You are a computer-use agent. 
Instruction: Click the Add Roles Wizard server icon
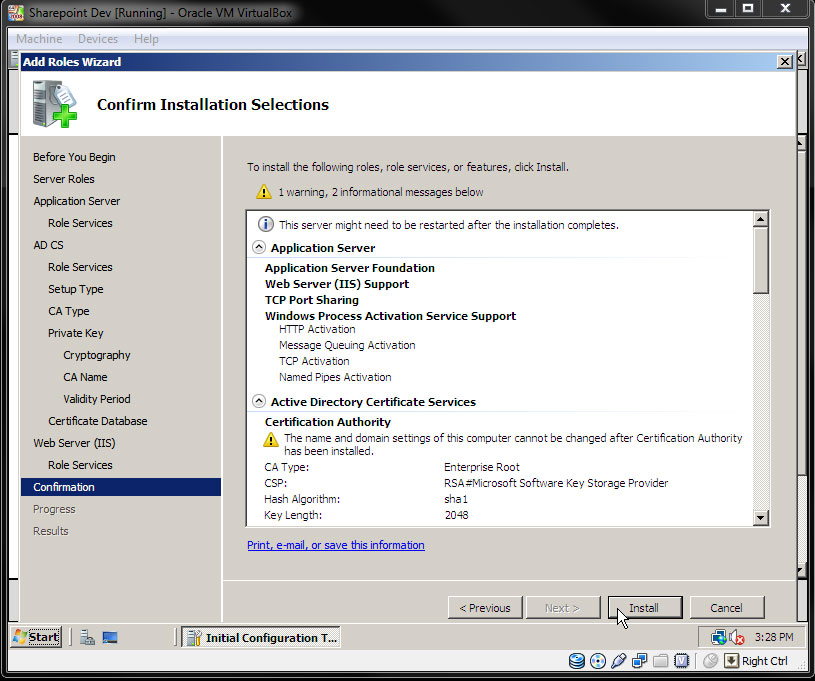click(x=55, y=103)
